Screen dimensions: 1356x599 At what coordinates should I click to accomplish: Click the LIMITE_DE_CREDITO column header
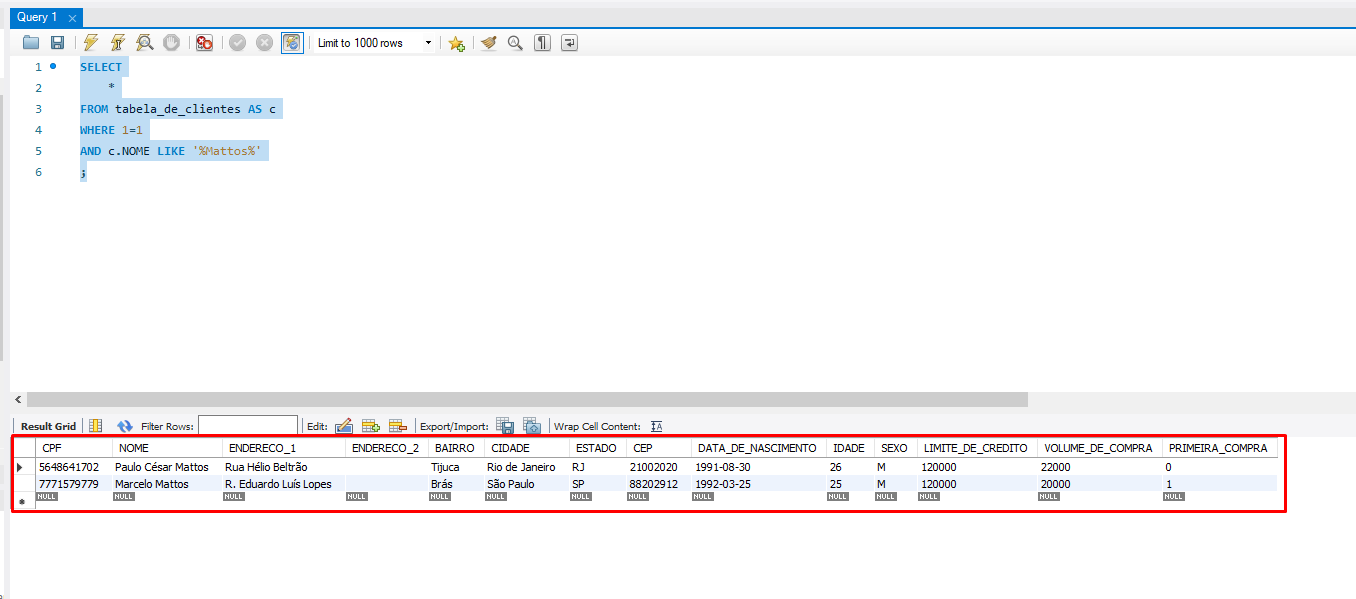pyautogui.click(x=974, y=448)
